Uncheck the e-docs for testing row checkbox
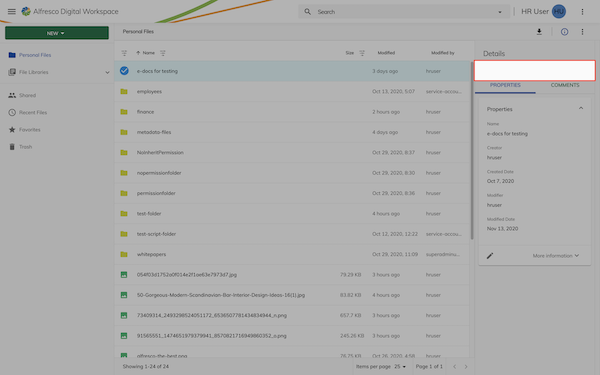 124,71
